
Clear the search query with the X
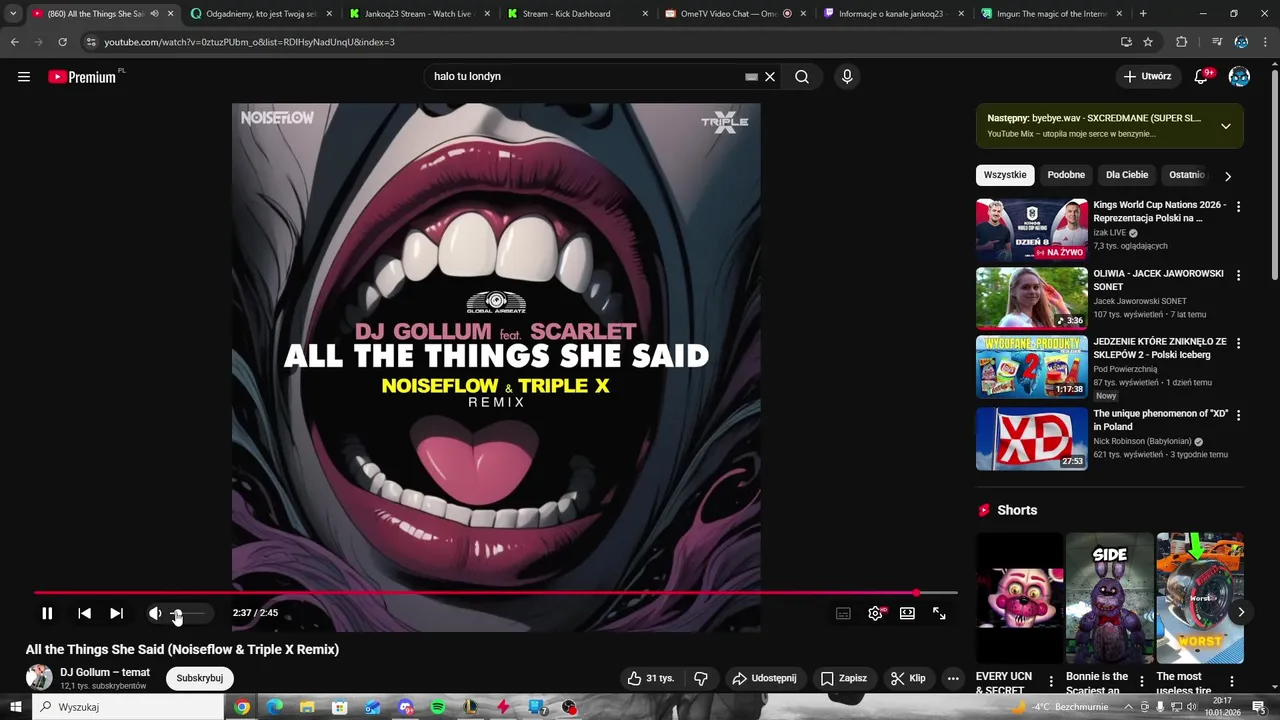pos(770,77)
